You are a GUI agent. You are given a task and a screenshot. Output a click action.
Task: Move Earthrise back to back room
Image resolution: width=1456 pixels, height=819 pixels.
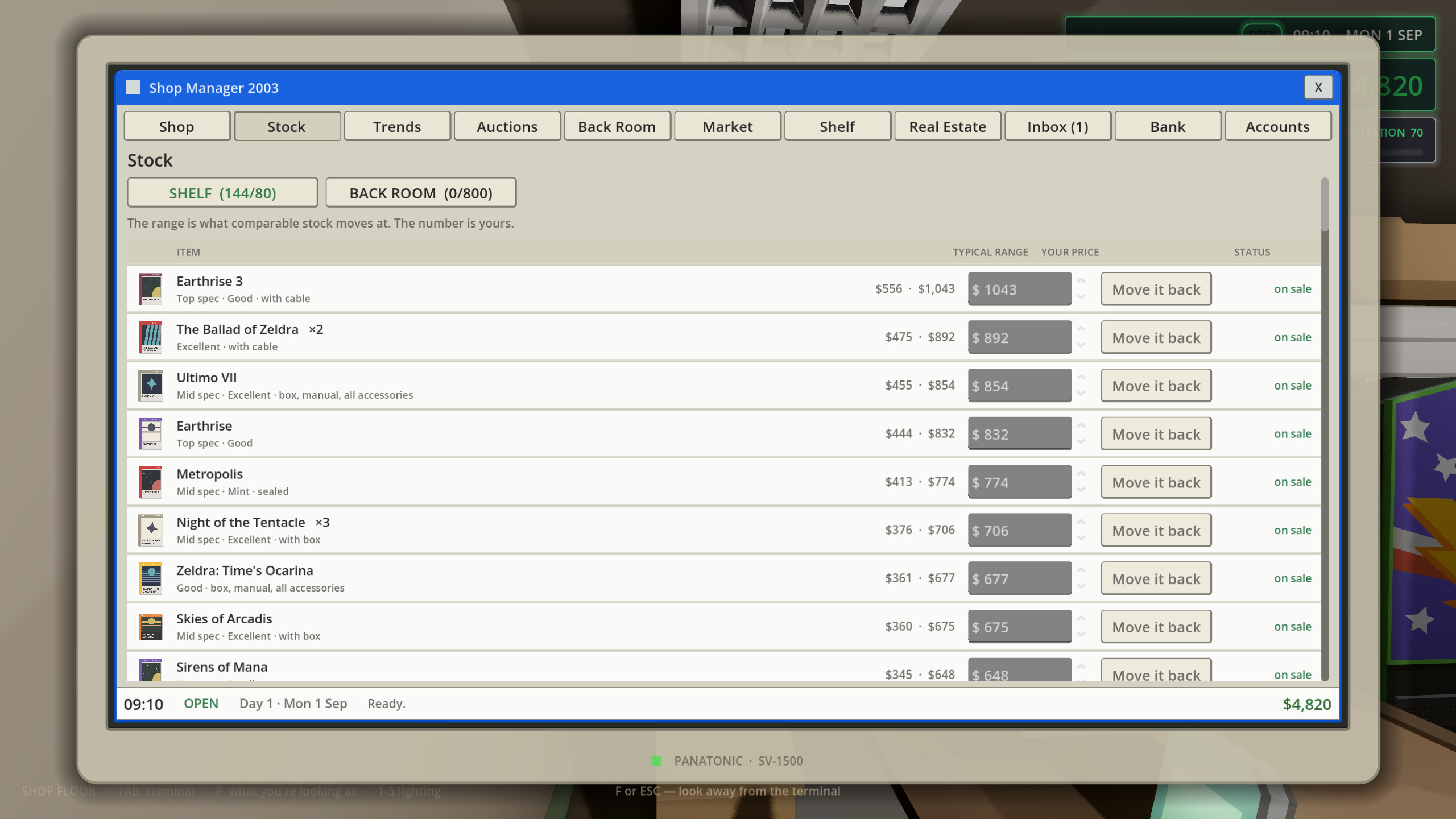[x=1156, y=434]
